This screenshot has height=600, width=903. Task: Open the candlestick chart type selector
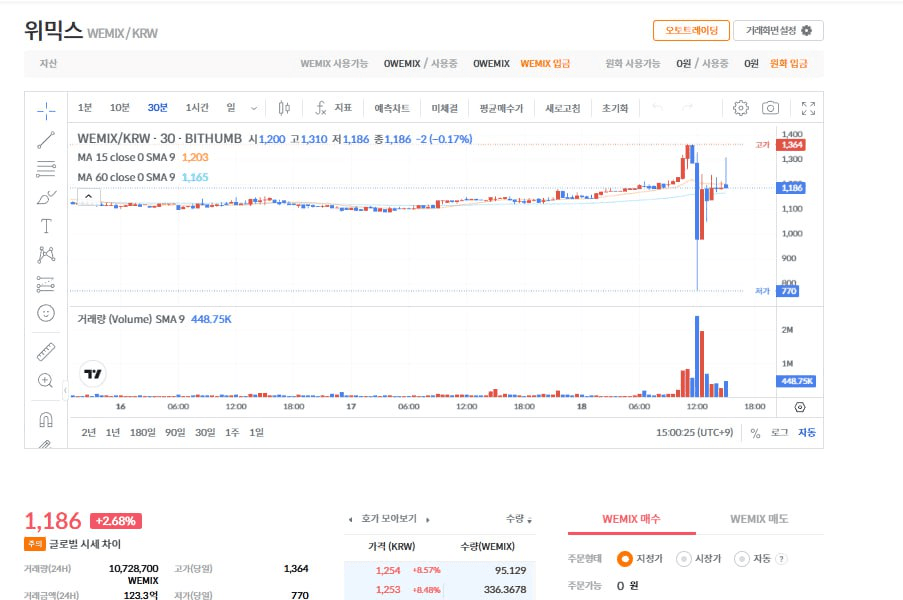pos(284,108)
